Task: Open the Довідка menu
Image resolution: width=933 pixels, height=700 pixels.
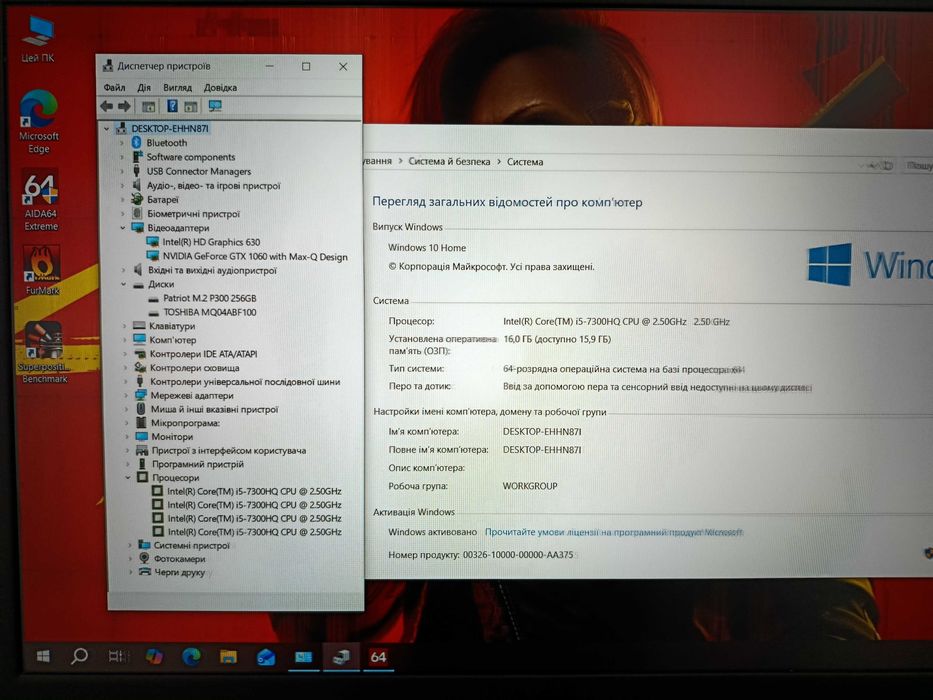Action: pyautogui.click(x=220, y=88)
